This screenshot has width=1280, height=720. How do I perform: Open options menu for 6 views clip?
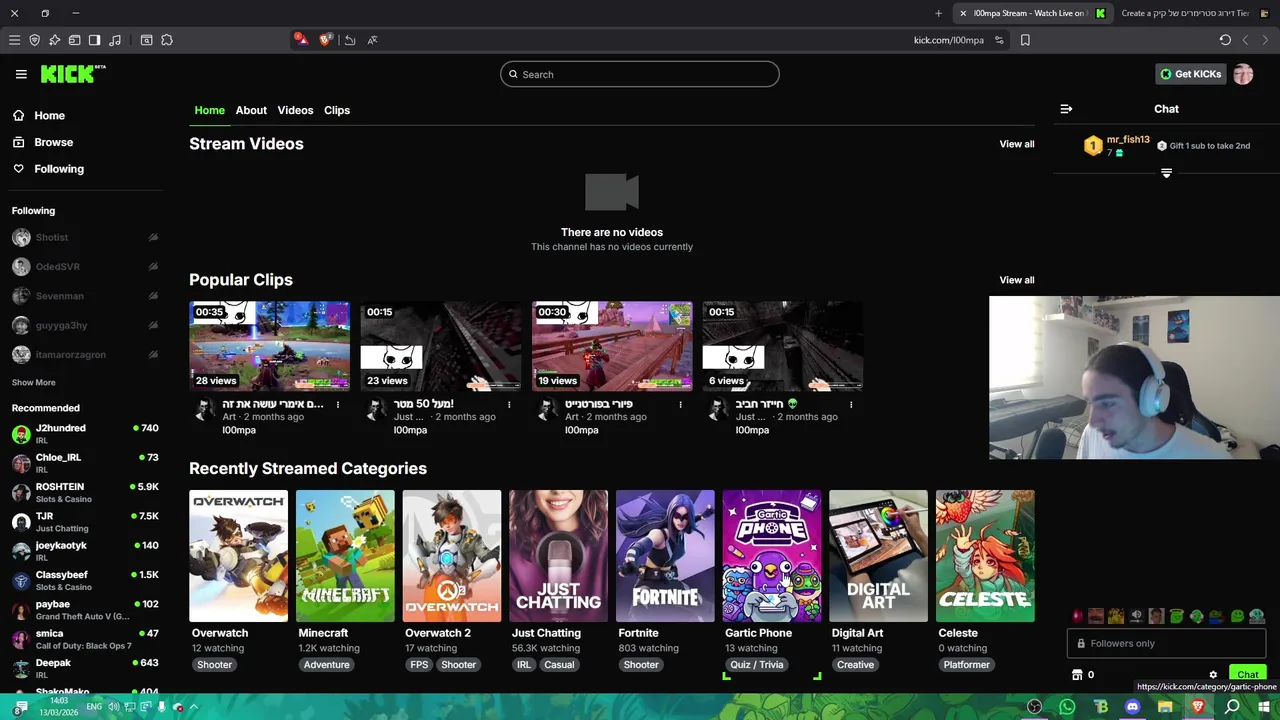click(x=851, y=404)
